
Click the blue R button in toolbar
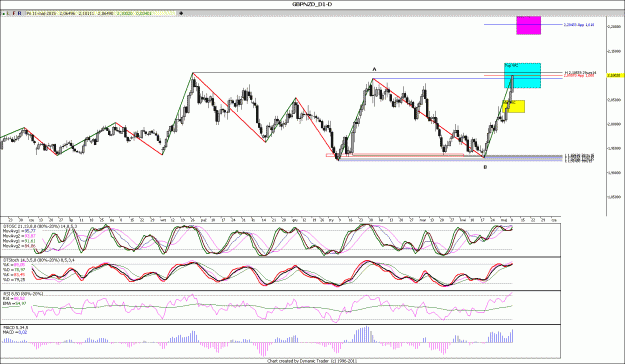(x=20, y=13)
